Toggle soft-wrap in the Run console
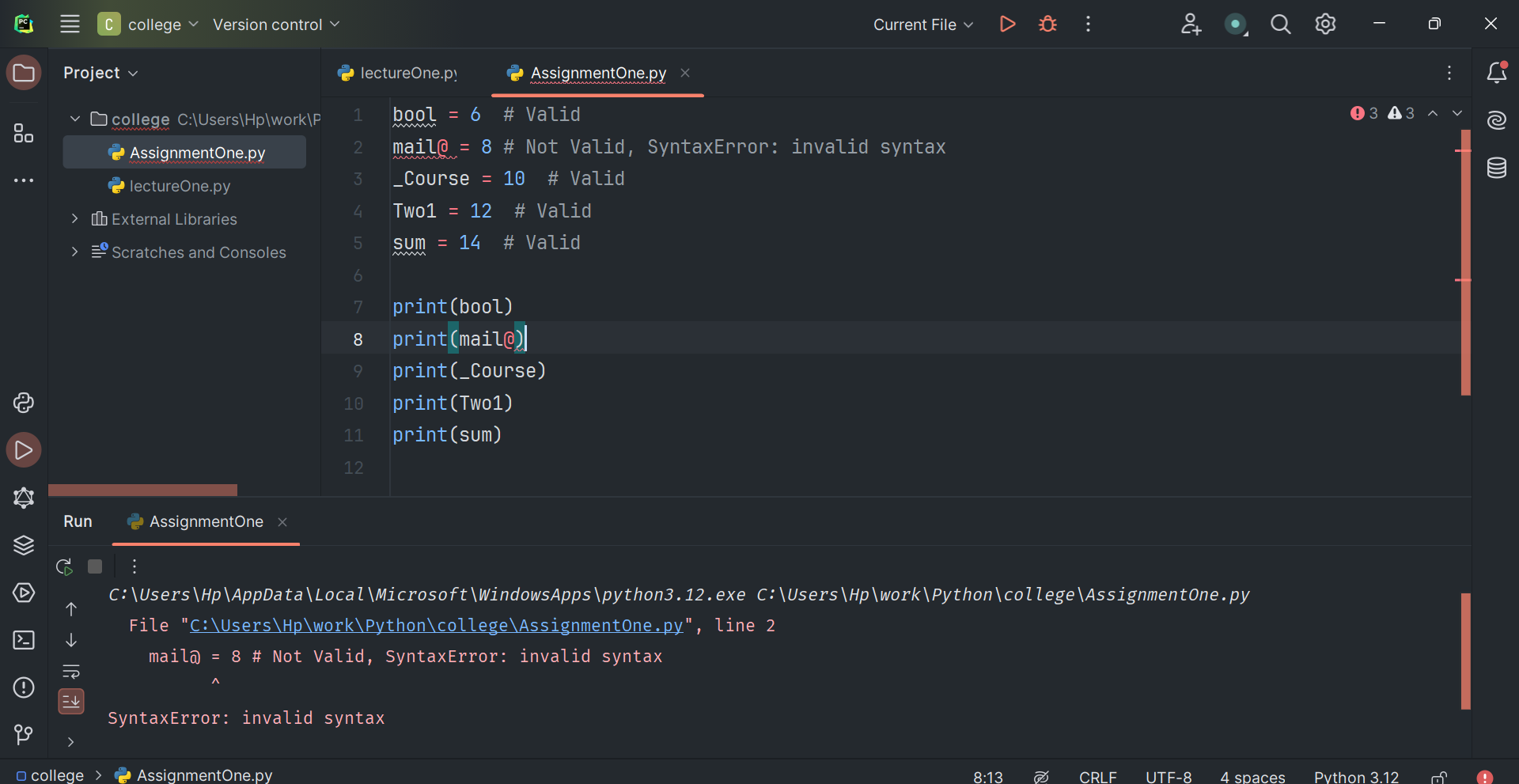The image size is (1519, 784). [71, 671]
